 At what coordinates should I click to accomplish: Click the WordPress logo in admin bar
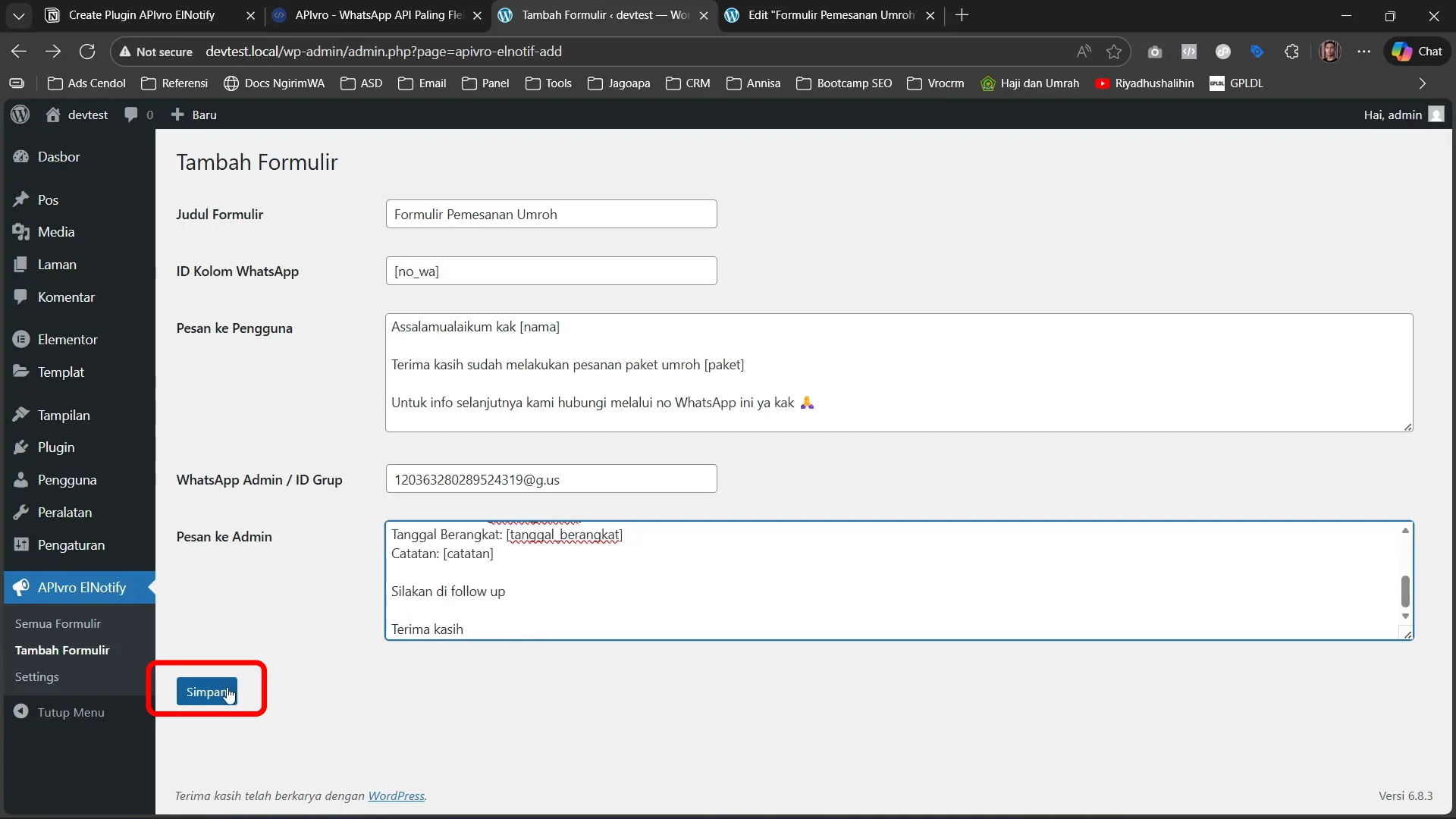tap(20, 115)
